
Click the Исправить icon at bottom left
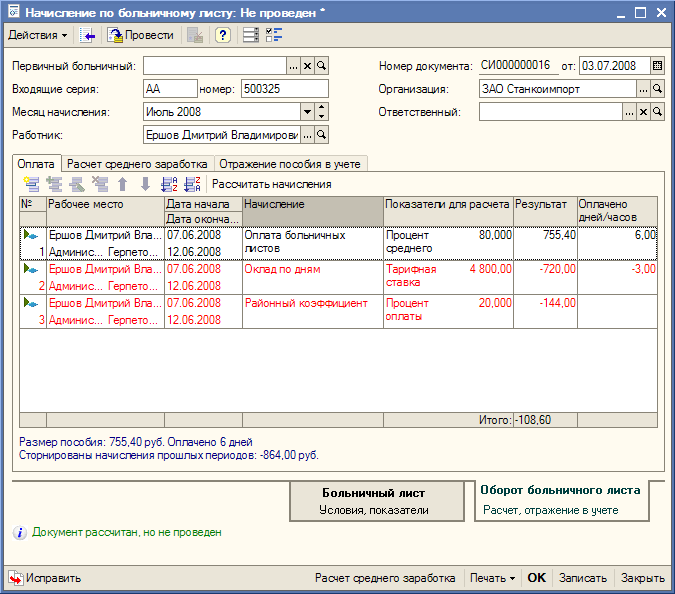click(17, 578)
